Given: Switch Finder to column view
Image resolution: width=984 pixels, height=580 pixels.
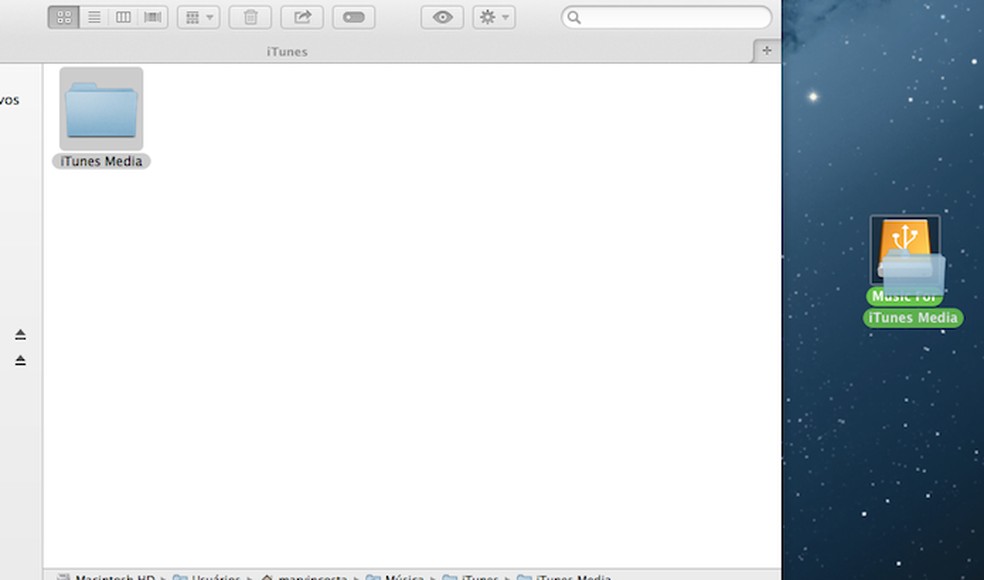Looking at the screenshot, I should pyautogui.click(x=123, y=18).
